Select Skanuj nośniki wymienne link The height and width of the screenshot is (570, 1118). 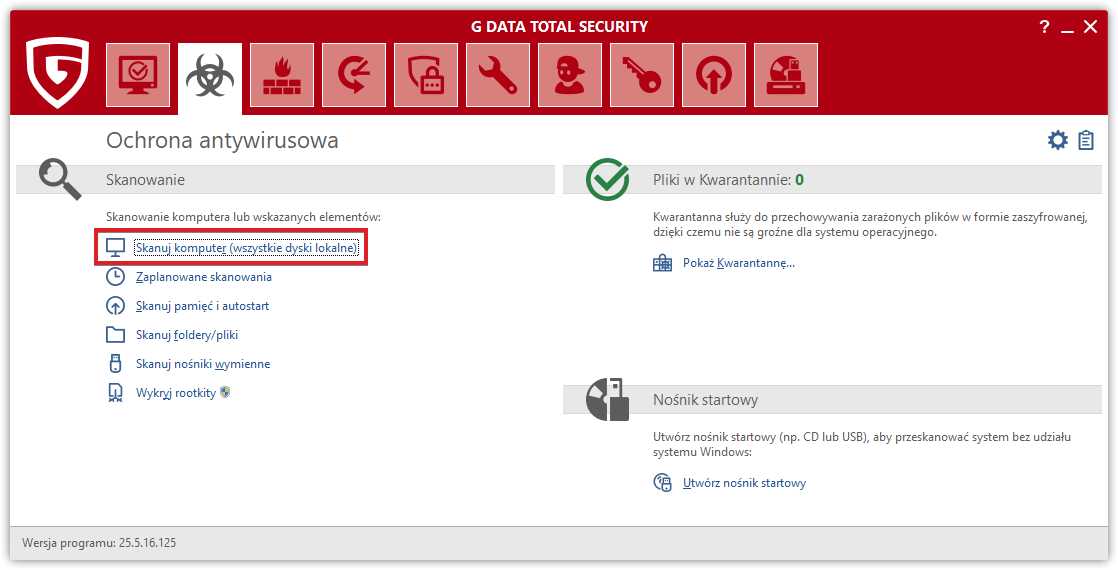203,364
